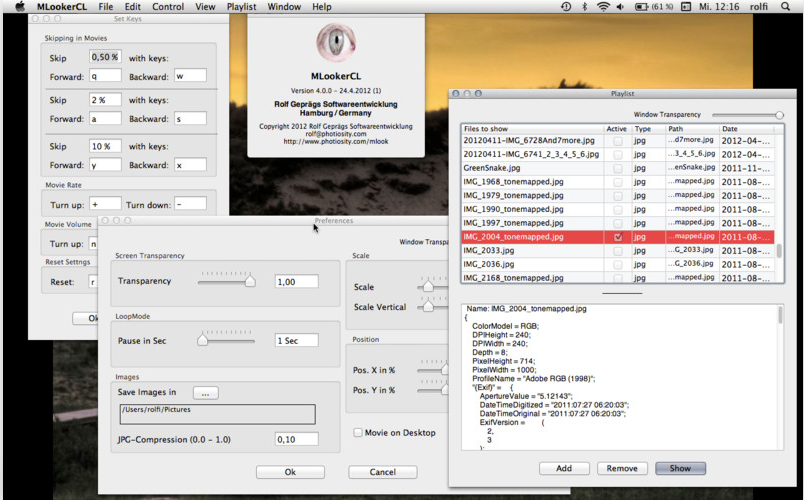This screenshot has height=500, width=804.
Task: Check Active for GreenSnake.jpg
Action: (618, 168)
